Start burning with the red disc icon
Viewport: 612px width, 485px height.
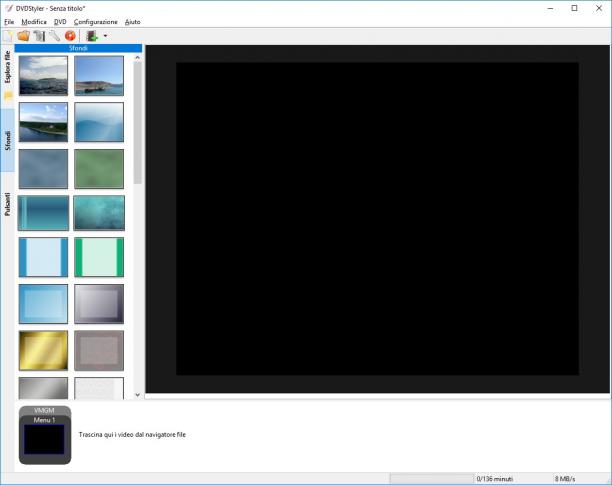click(x=70, y=36)
